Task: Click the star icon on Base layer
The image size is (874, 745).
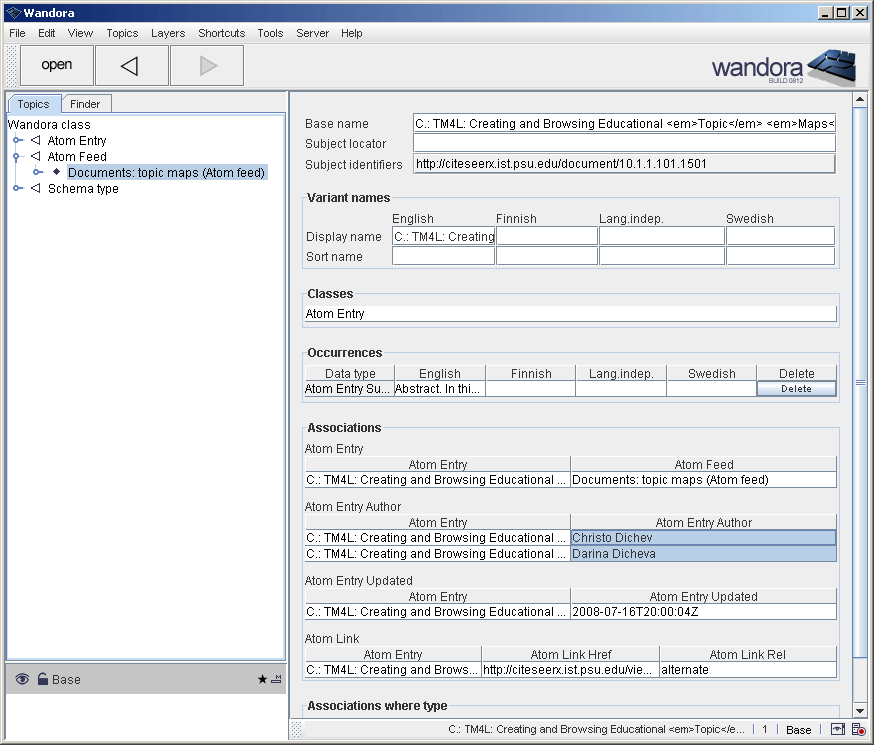Action: [262, 679]
